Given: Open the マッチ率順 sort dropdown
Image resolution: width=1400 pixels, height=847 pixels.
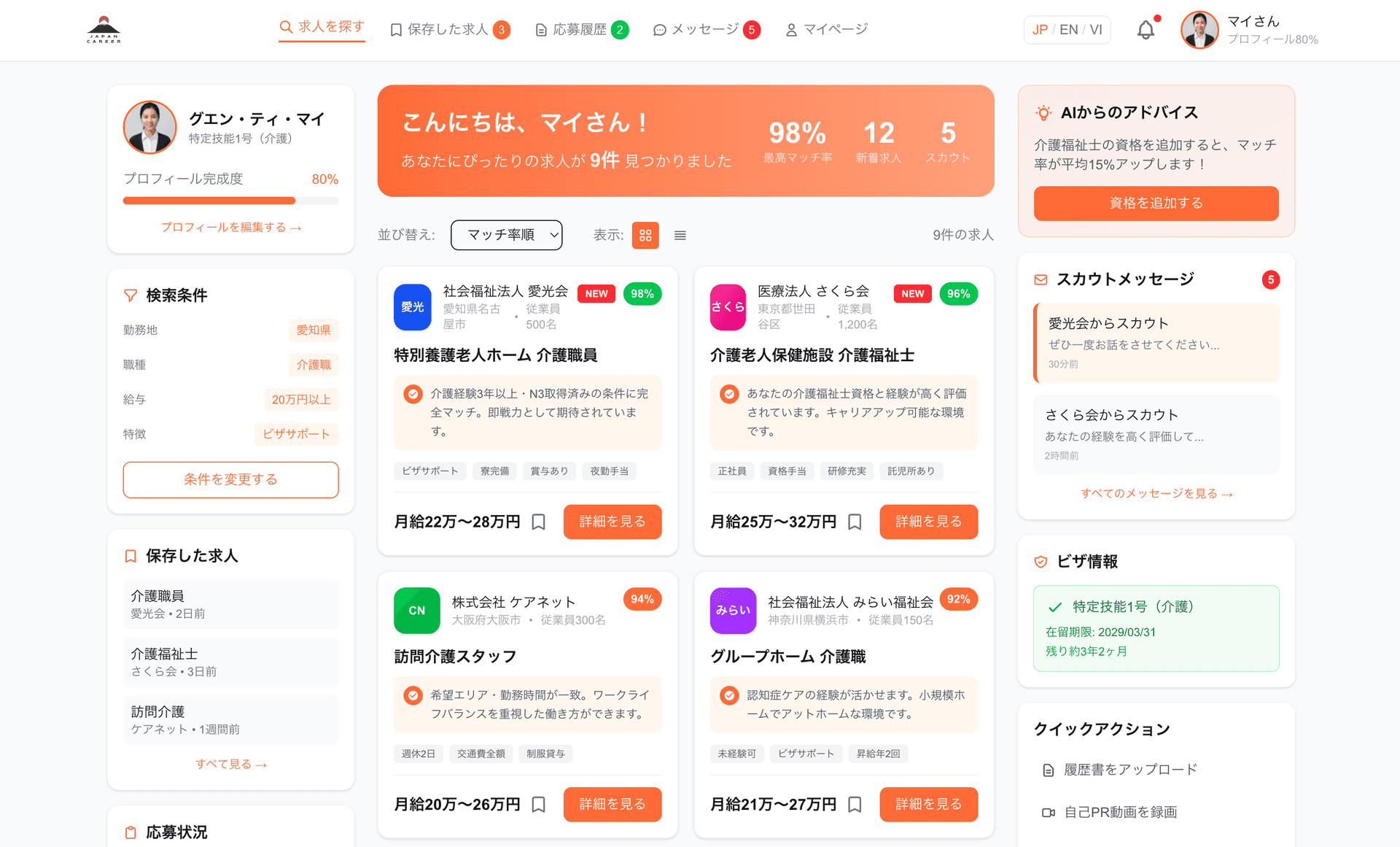Looking at the screenshot, I should 506,235.
